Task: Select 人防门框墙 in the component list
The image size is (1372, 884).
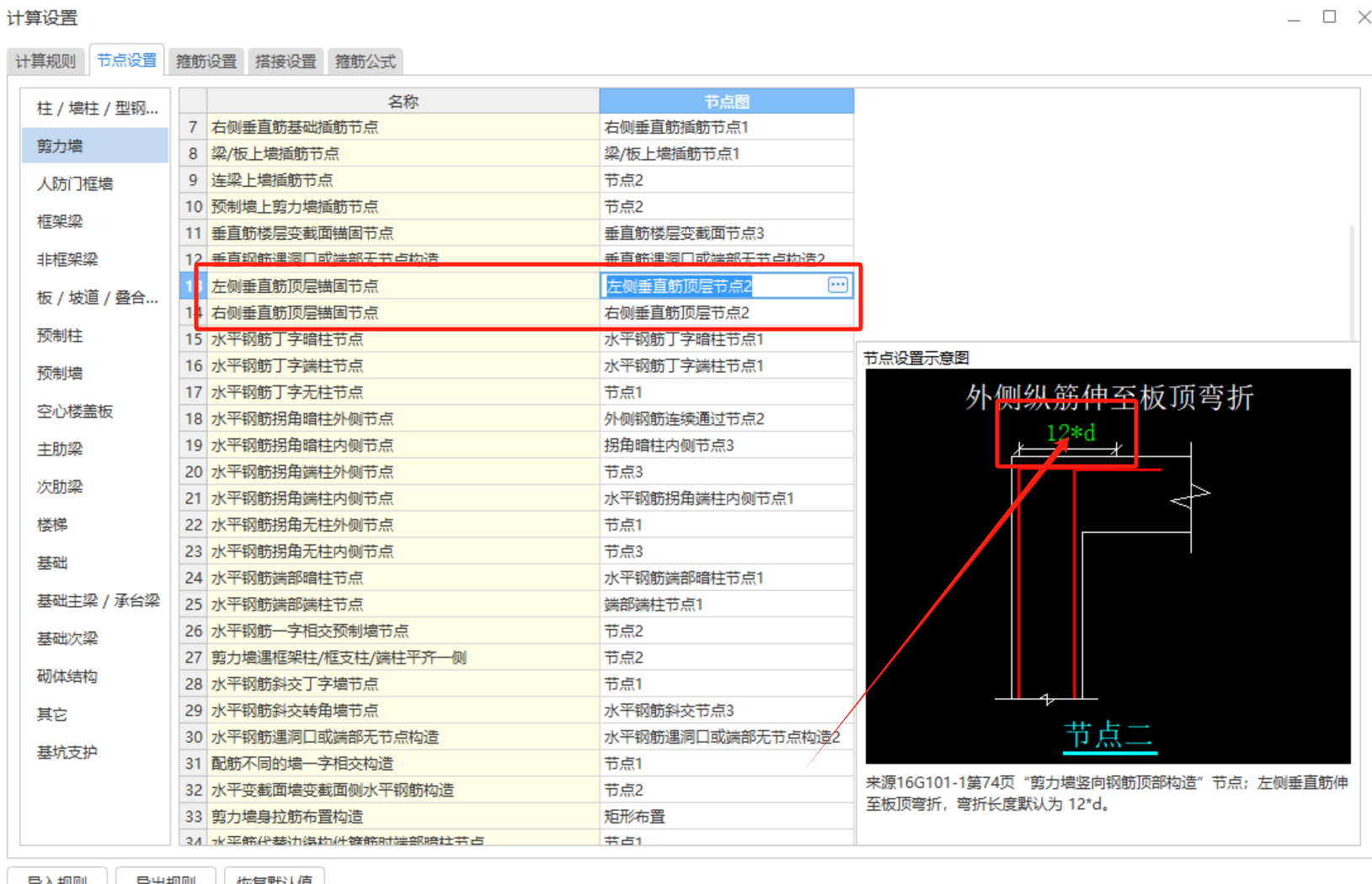Action: (96, 184)
